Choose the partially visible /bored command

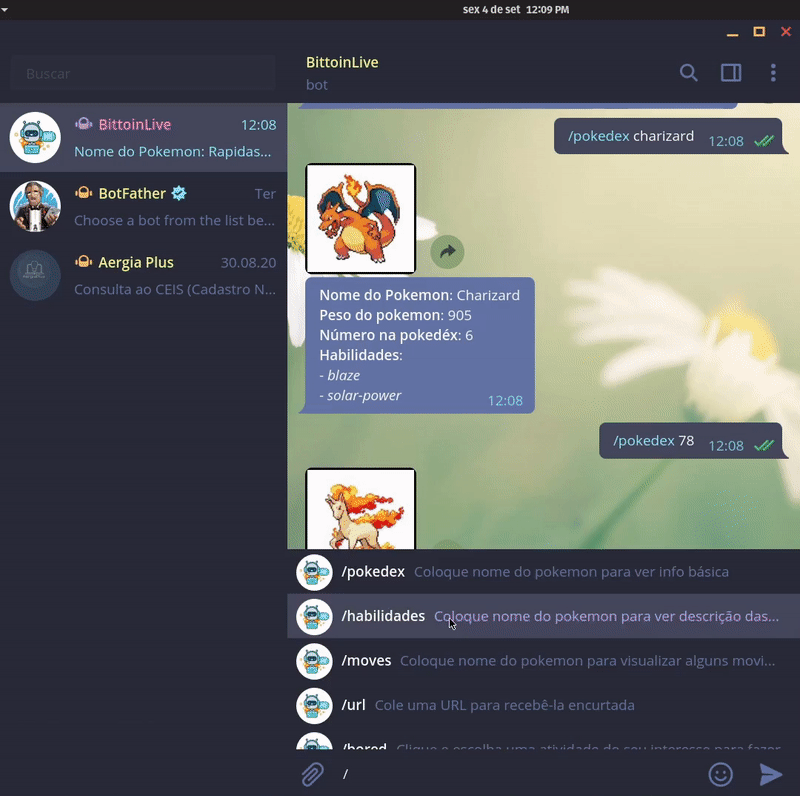click(x=543, y=739)
